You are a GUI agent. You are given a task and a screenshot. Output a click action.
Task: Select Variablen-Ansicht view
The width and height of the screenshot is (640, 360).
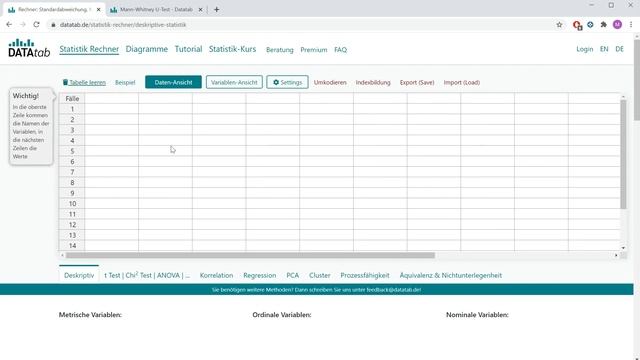(234, 82)
